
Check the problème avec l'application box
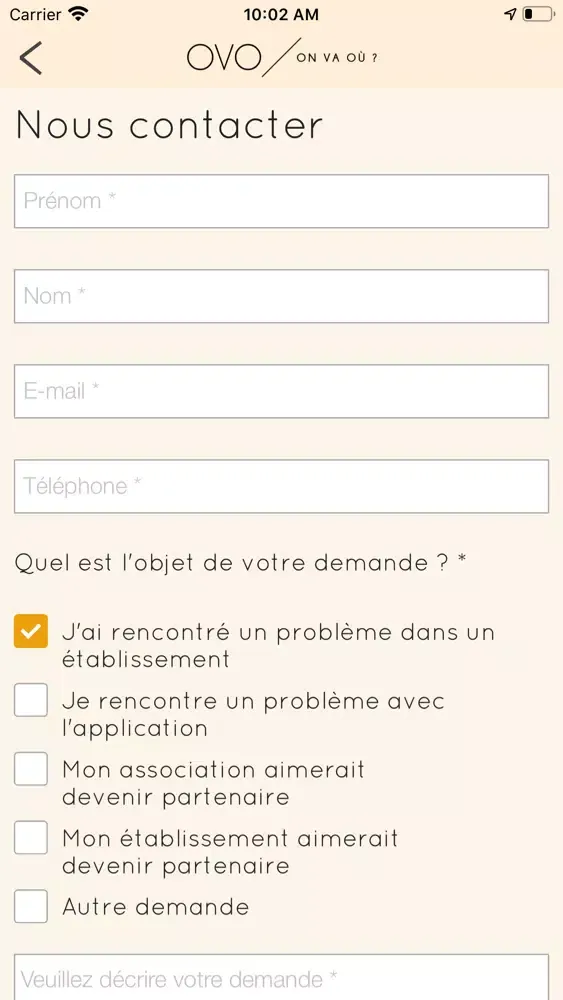(x=31, y=700)
